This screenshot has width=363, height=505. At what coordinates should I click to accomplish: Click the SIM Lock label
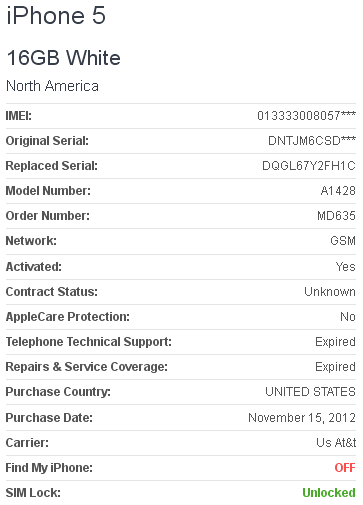[33, 493]
